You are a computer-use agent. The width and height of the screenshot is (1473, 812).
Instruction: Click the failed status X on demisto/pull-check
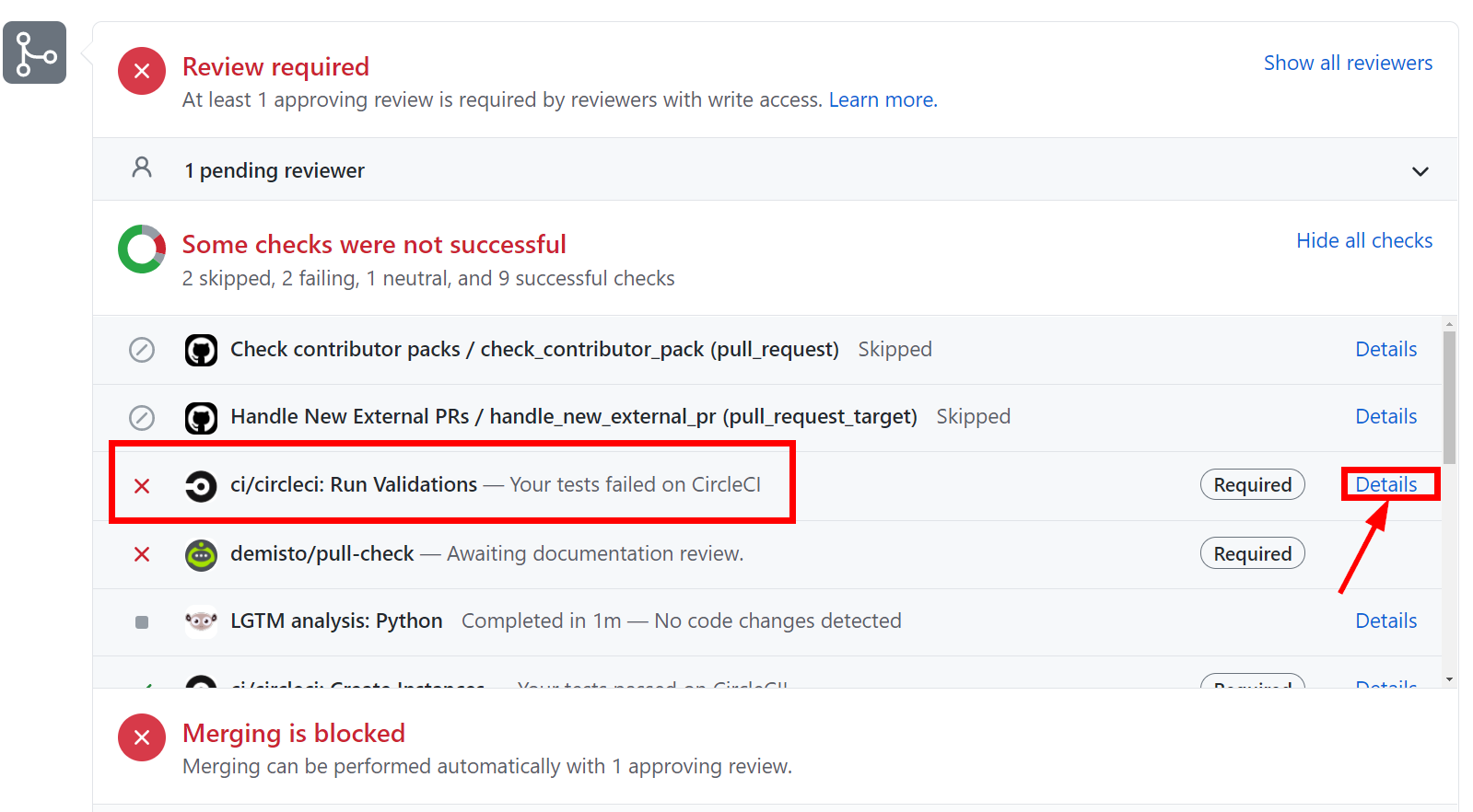tap(141, 553)
